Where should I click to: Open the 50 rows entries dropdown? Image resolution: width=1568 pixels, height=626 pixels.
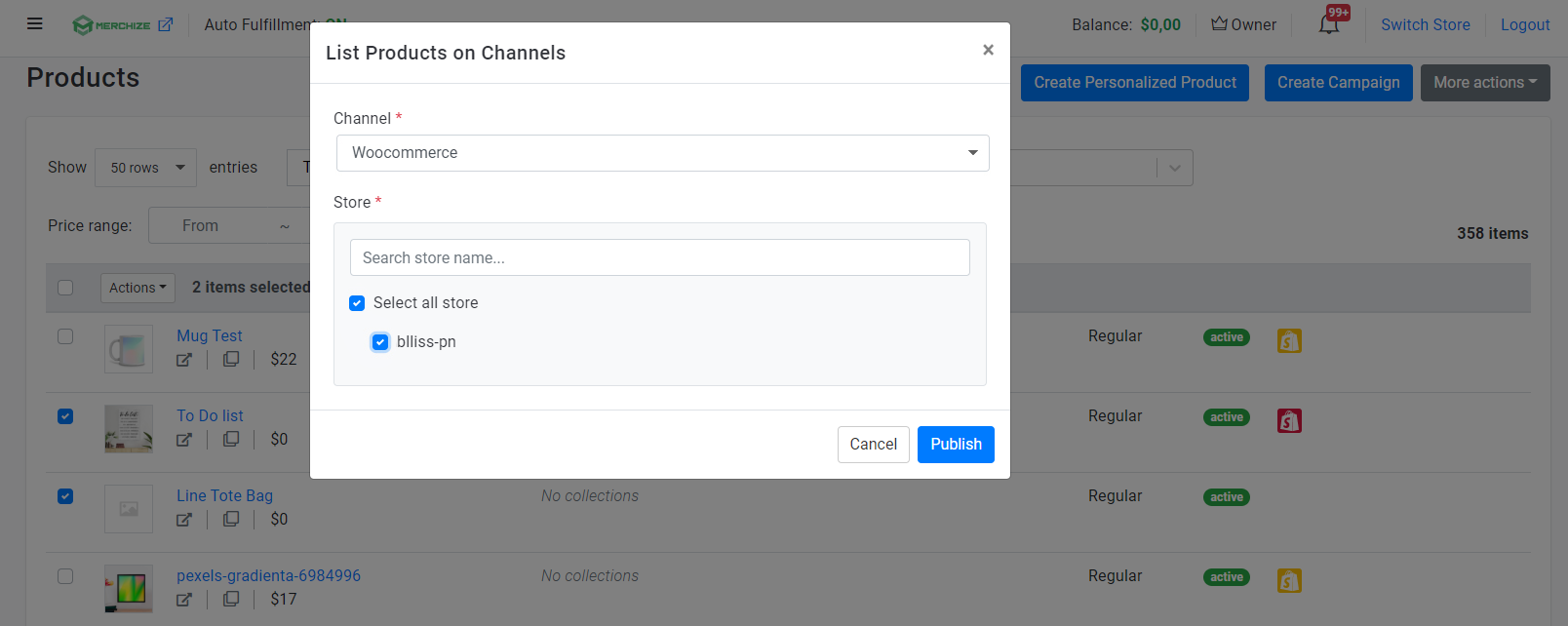[145, 168]
